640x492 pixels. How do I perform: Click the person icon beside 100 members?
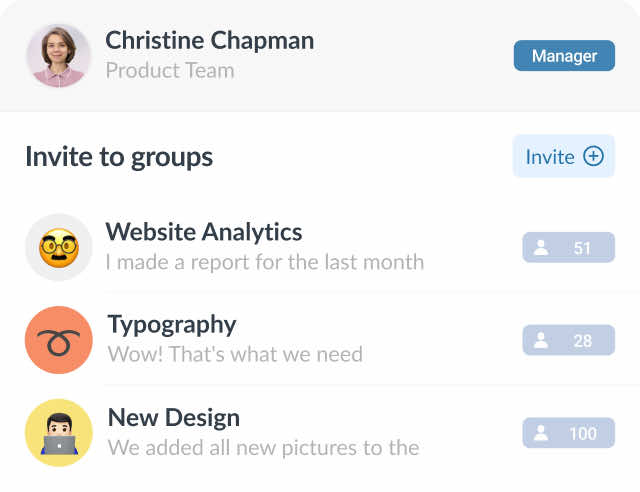(x=541, y=433)
